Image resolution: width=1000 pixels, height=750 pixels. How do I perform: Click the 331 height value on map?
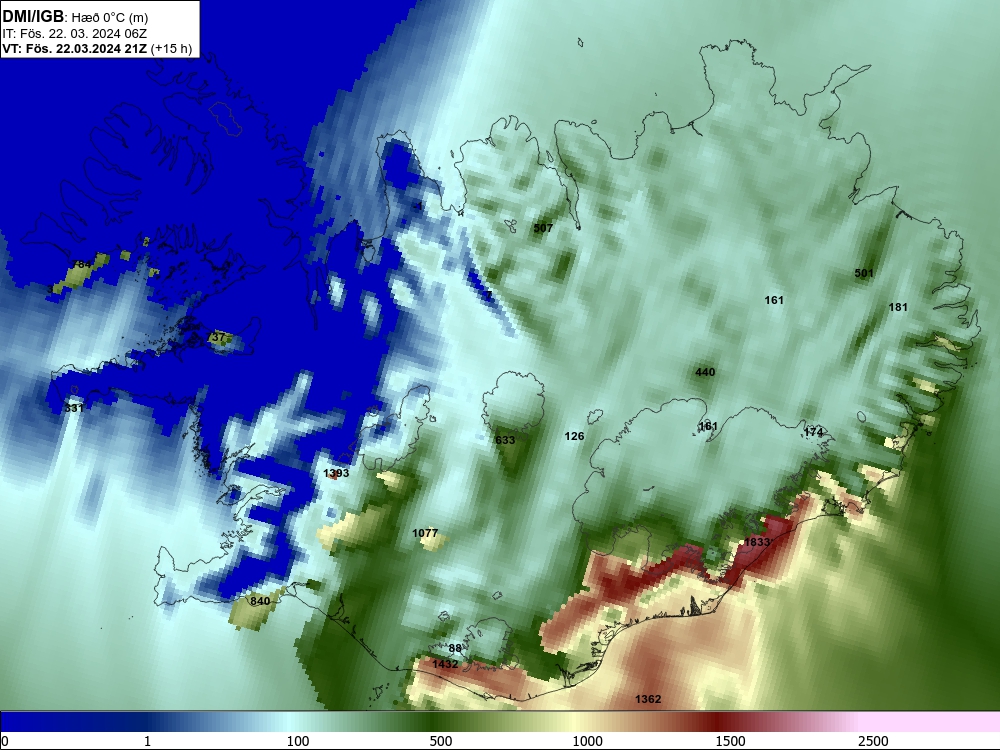pos(74,408)
